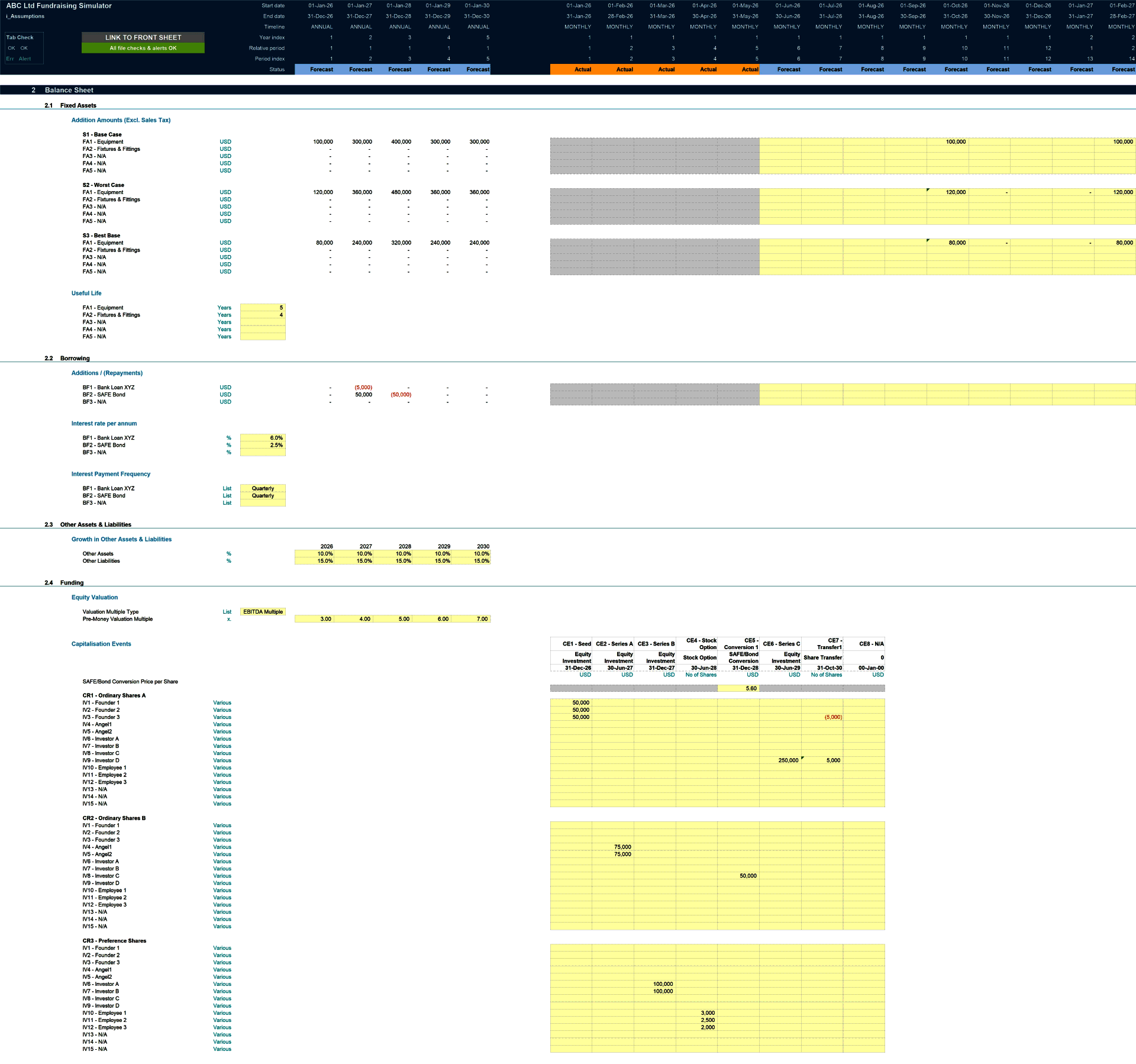The height and width of the screenshot is (1064, 1136).
Task: Select CR3 Employee 1's 3,000 stock option cell
Action: [x=696, y=1013]
